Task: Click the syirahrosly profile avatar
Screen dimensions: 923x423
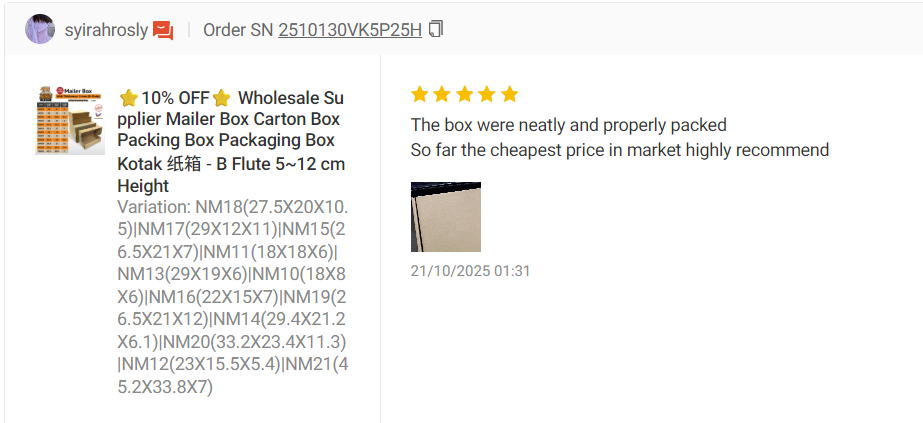Action: pyautogui.click(x=40, y=30)
